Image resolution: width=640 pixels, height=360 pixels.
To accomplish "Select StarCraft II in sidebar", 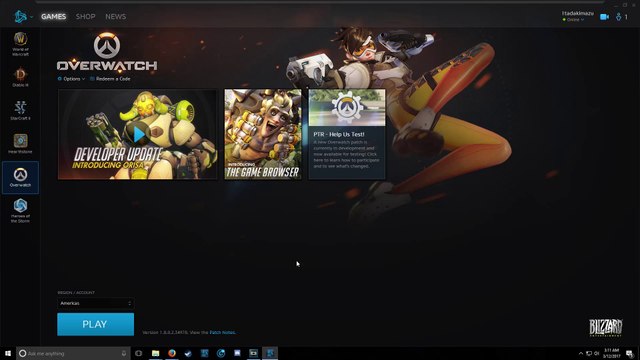I will click(x=20, y=111).
